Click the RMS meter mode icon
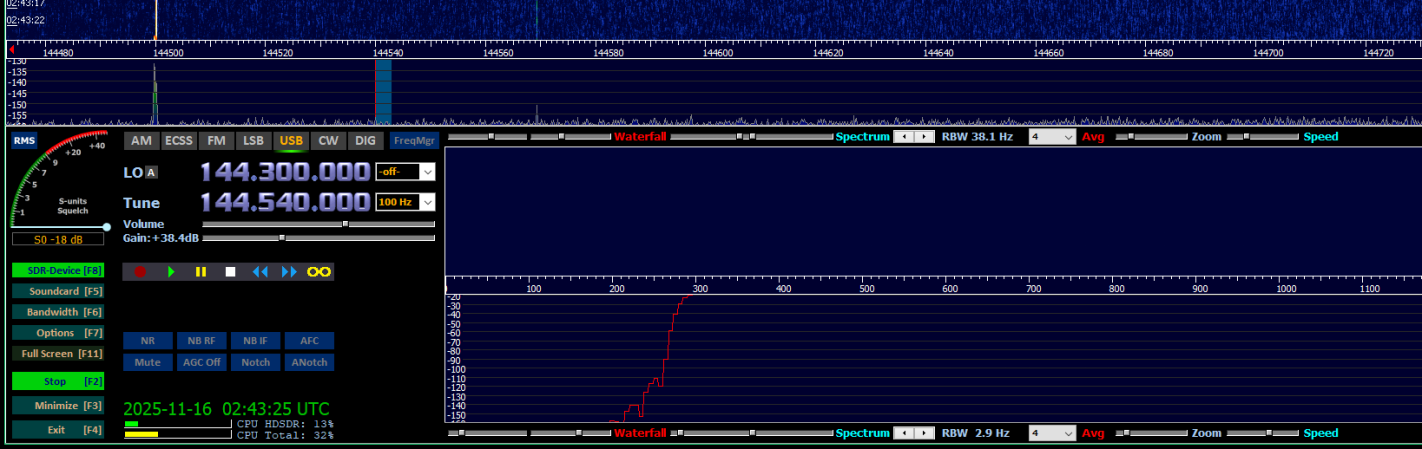This screenshot has height=449, width=1422. 24,141
